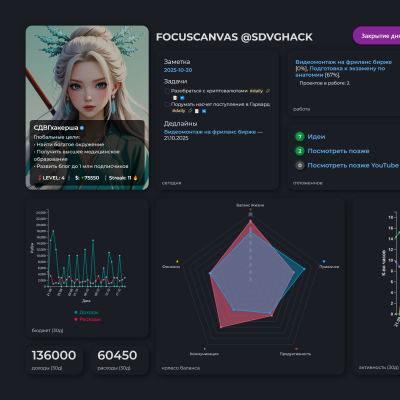The image size is (400, 400).
Task: Click the #daily tag on криптовалютами task
Action: click(x=256, y=91)
